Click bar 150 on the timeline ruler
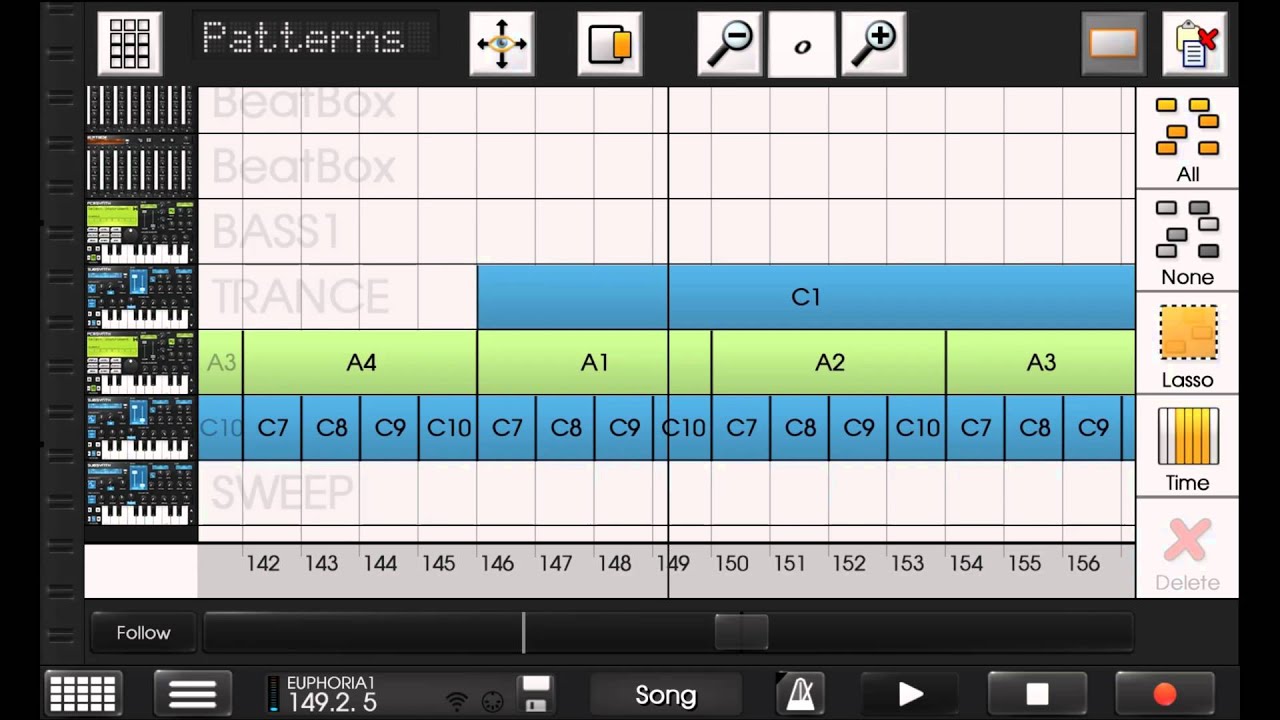 [x=731, y=563]
